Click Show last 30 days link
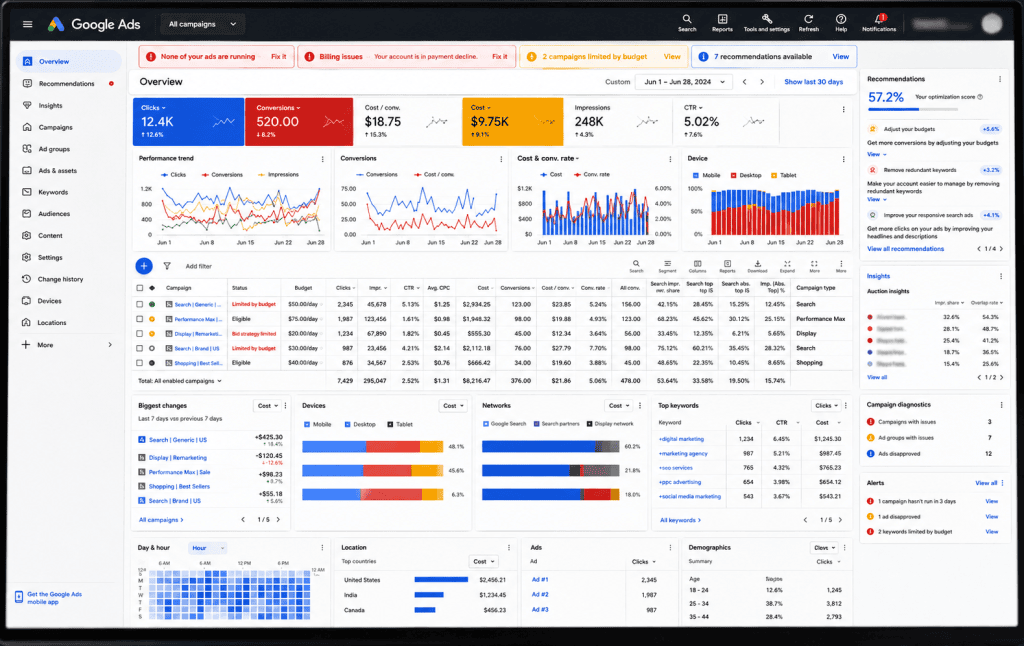The width and height of the screenshot is (1024, 646). (813, 82)
